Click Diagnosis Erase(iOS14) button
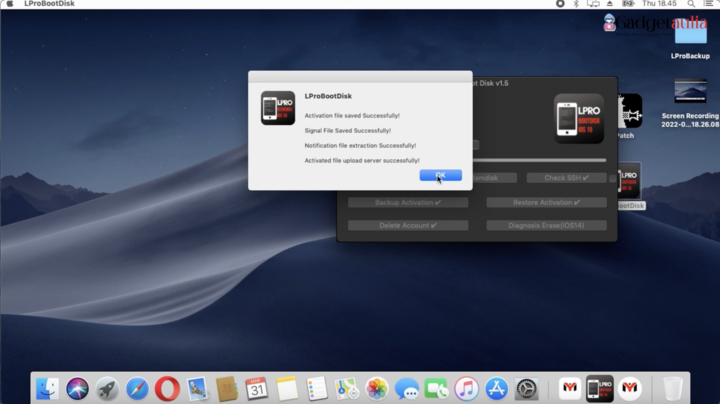720x404 pixels. click(x=546, y=225)
